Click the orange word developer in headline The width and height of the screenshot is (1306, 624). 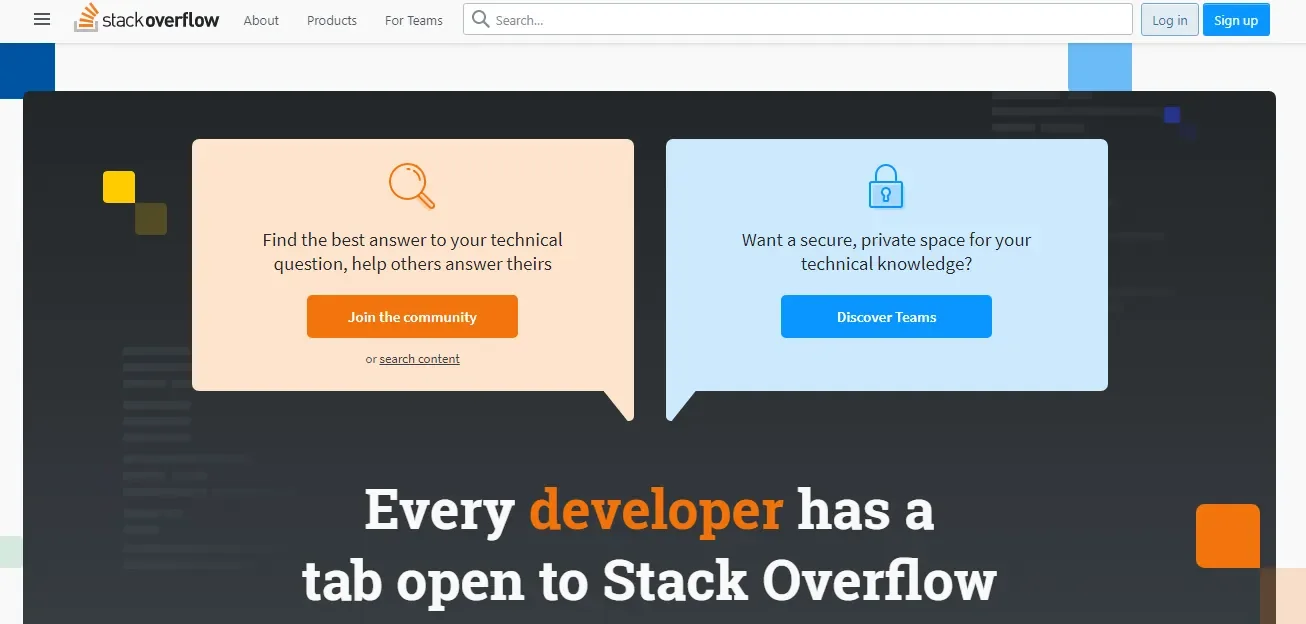point(655,510)
